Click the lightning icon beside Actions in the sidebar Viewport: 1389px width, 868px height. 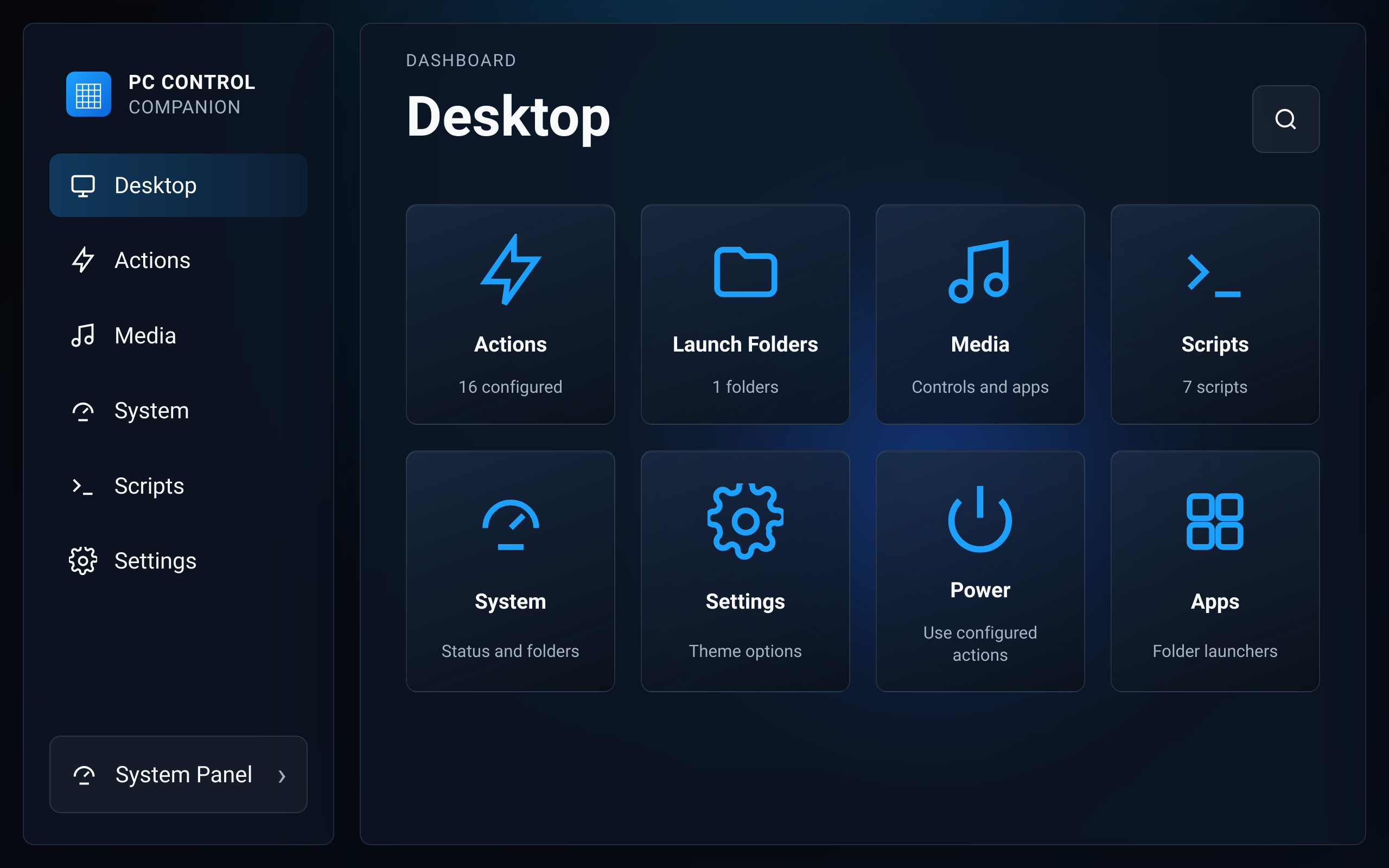coord(82,260)
